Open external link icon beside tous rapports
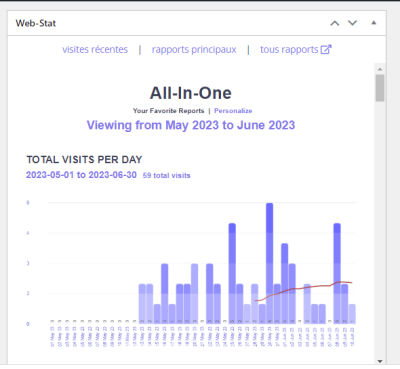This screenshot has width=400, height=369. [x=326, y=49]
